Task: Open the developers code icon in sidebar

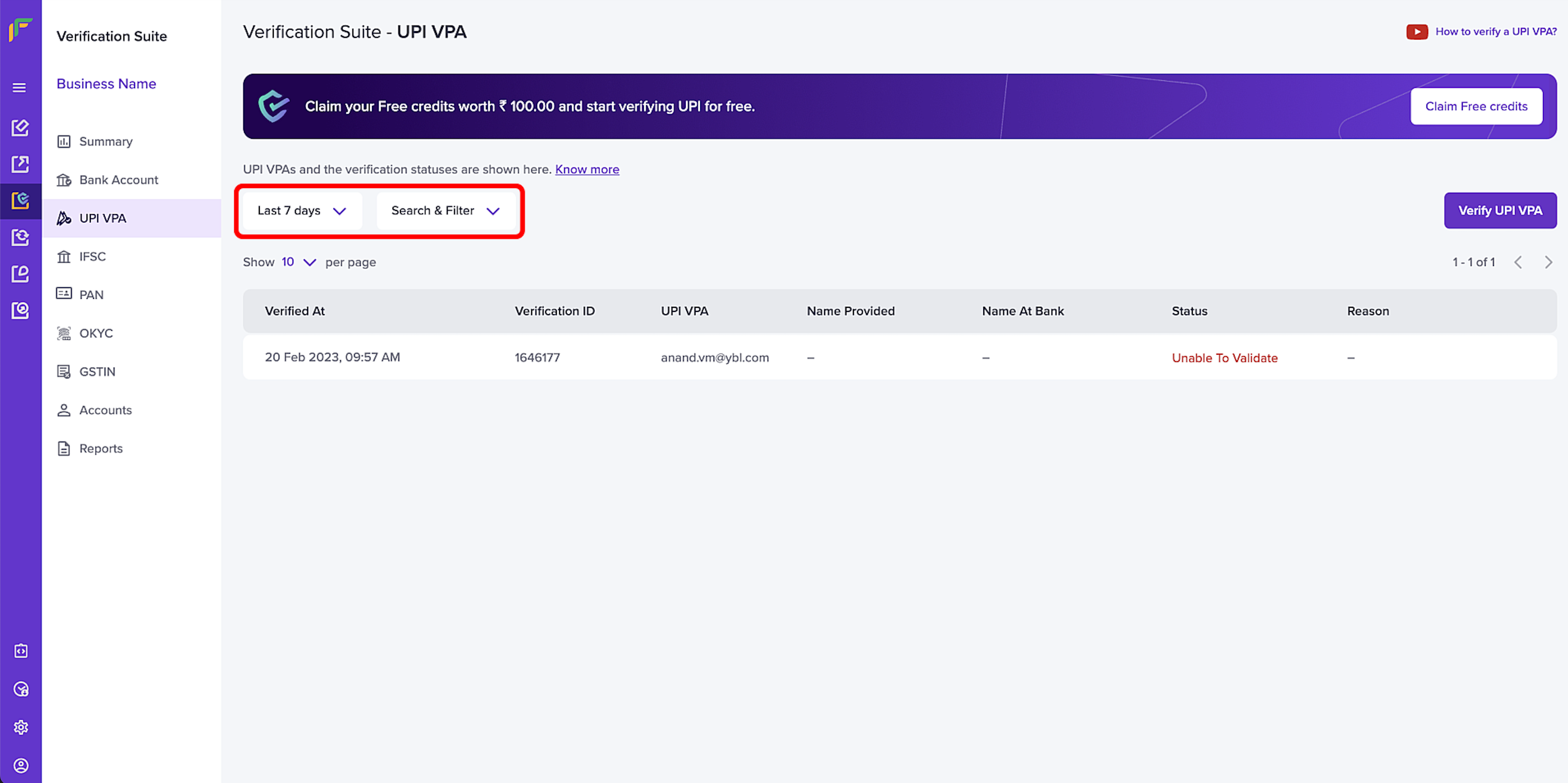Action: pyautogui.click(x=20, y=651)
